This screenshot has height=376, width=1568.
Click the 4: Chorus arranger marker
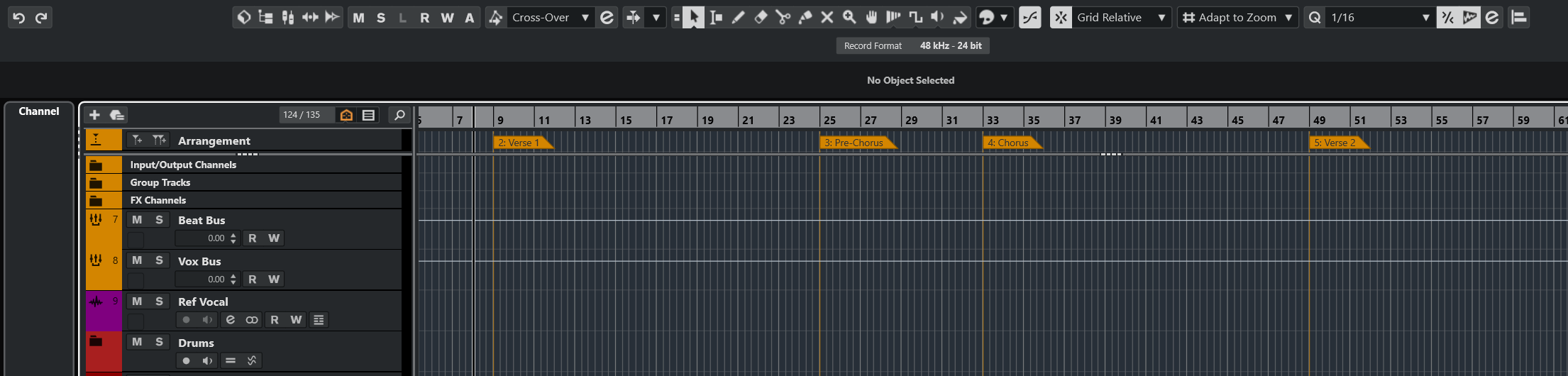tap(1008, 143)
